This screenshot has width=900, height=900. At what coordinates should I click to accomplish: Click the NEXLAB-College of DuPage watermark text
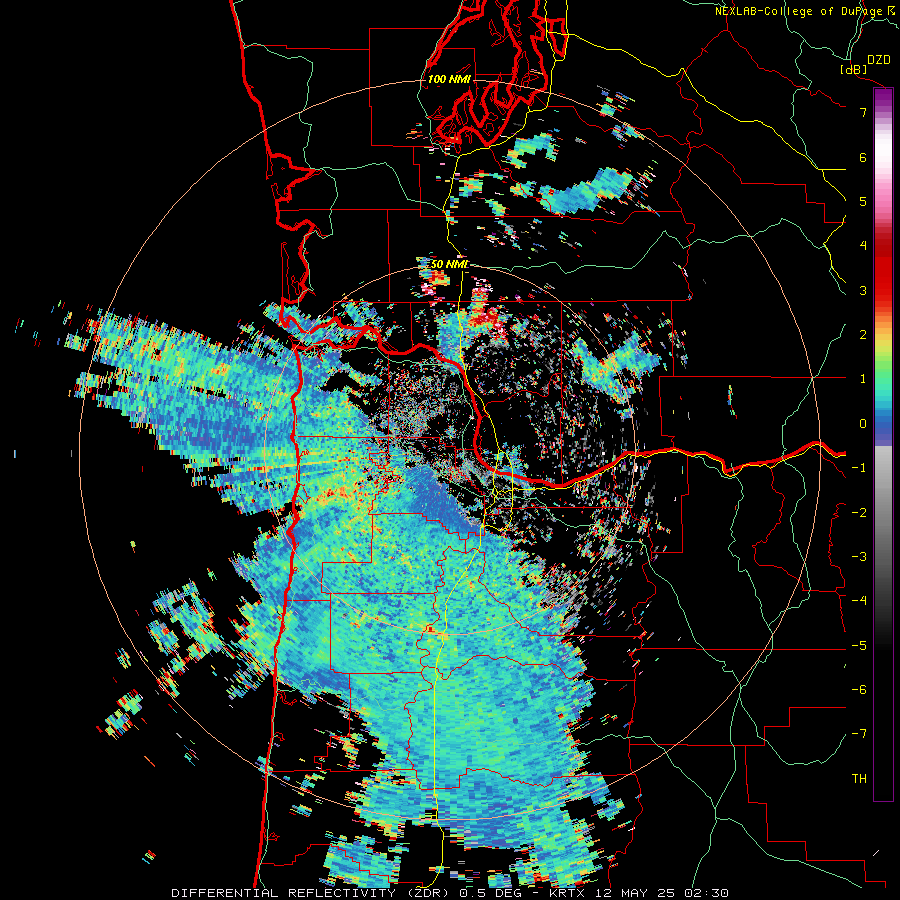pyautogui.click(x=798, y=11)
